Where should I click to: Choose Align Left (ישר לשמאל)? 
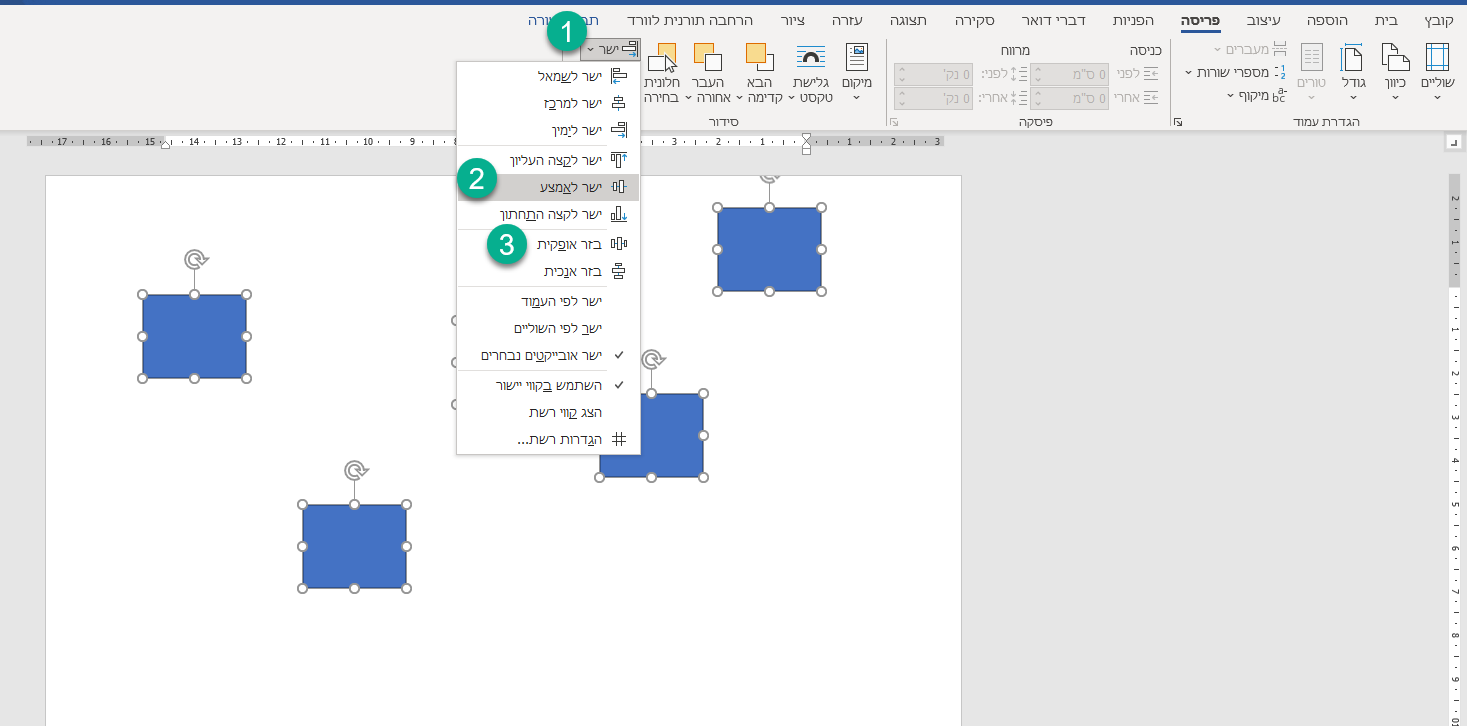[548, 76]
